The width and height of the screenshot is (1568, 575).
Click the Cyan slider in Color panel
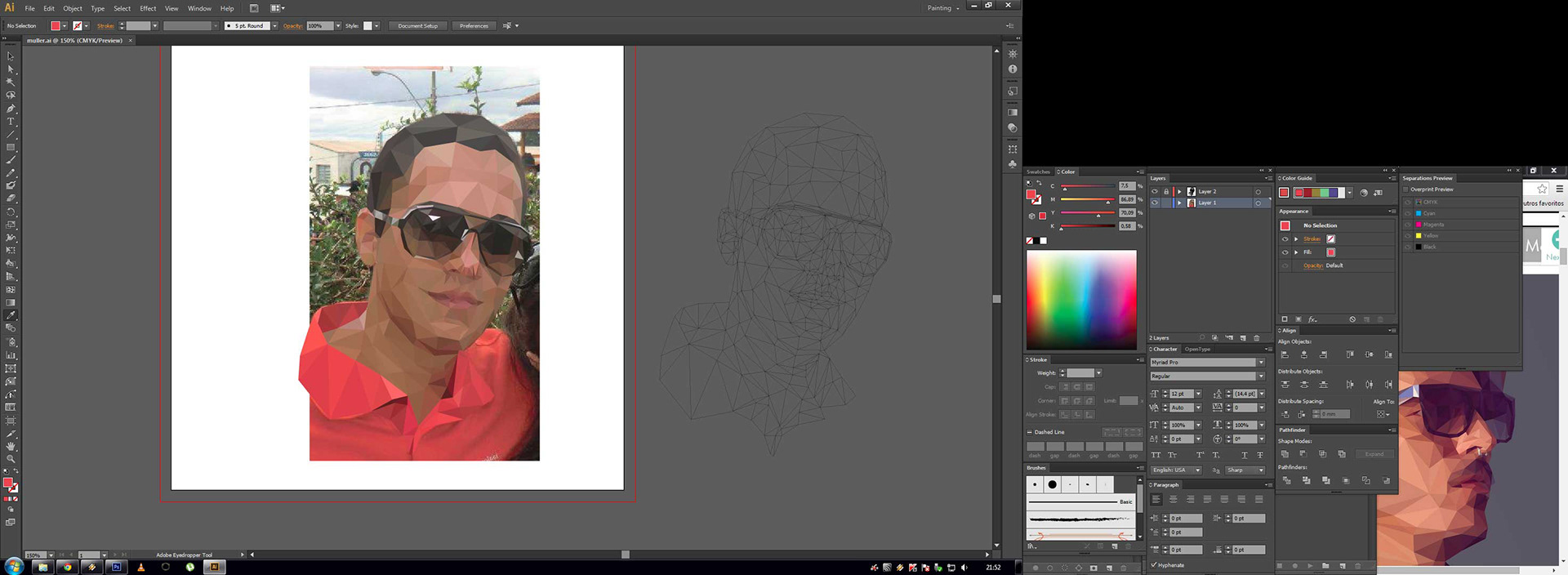click(1088, 187)
